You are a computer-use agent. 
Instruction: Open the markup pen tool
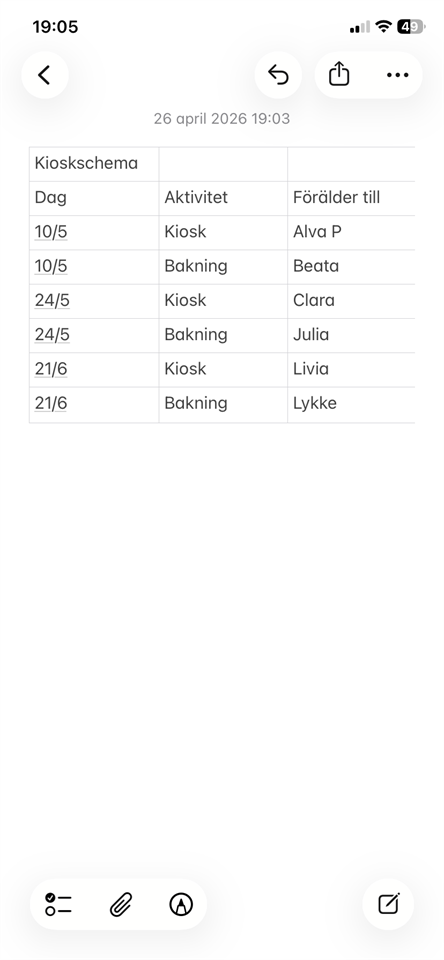(x=181, y=904)
